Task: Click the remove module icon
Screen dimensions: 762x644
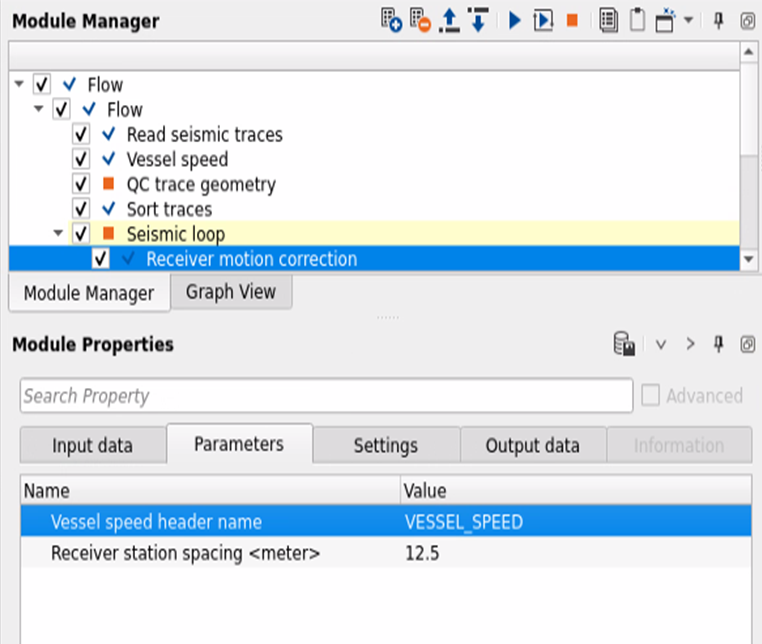Action: (x=420, y=20)
